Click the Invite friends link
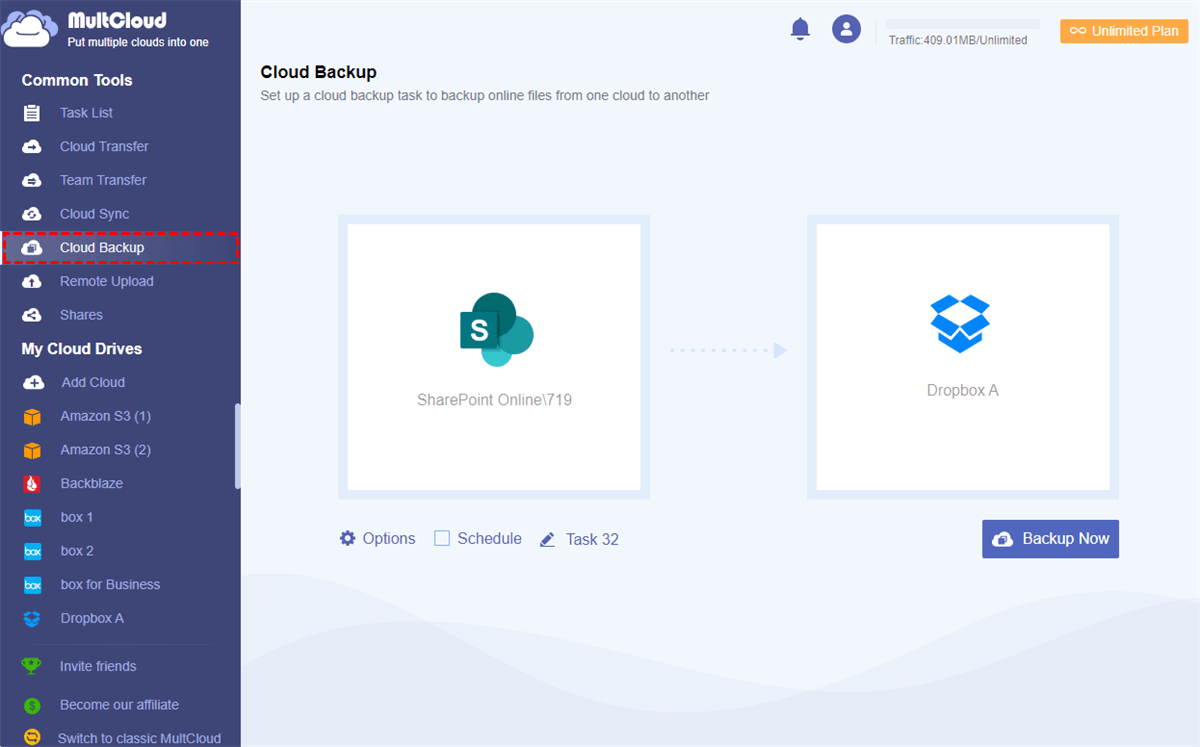 click(98, 667)
